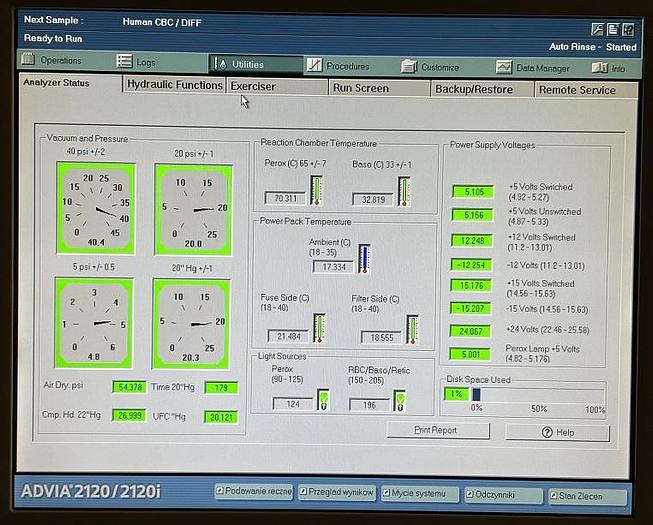Open the Run Screen tab
This screenshot has height=525, width=653.
(360, 88)
